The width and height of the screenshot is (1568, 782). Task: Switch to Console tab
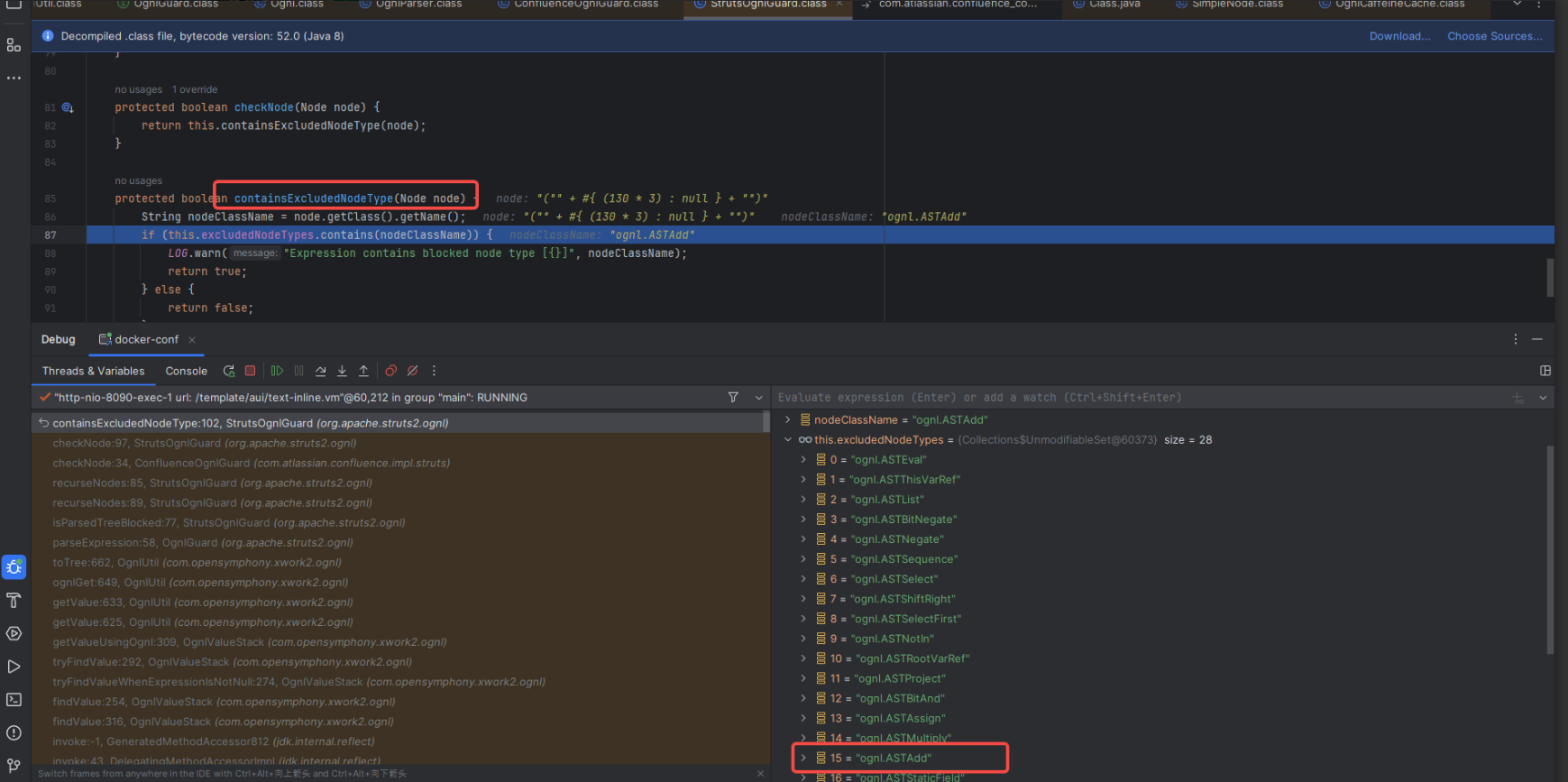coord(186,371)
